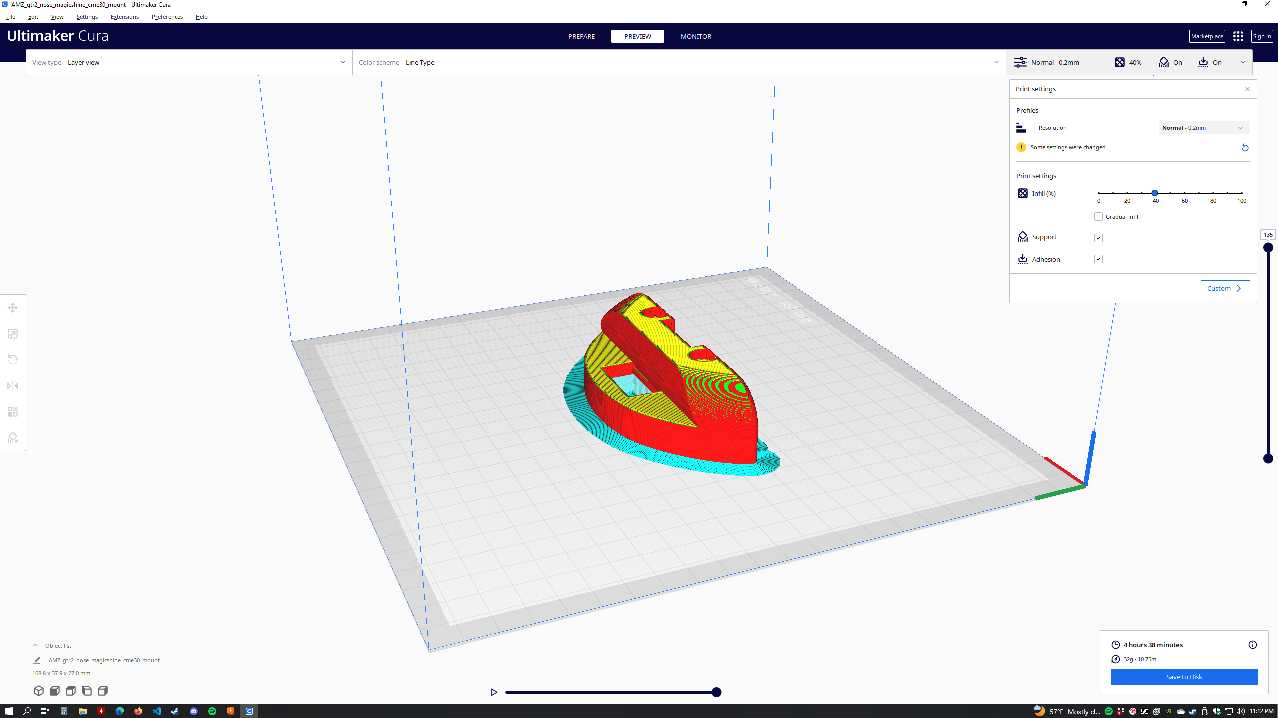Open the Preferences menu
1278x718 pixels.
(x=167, y=17)
